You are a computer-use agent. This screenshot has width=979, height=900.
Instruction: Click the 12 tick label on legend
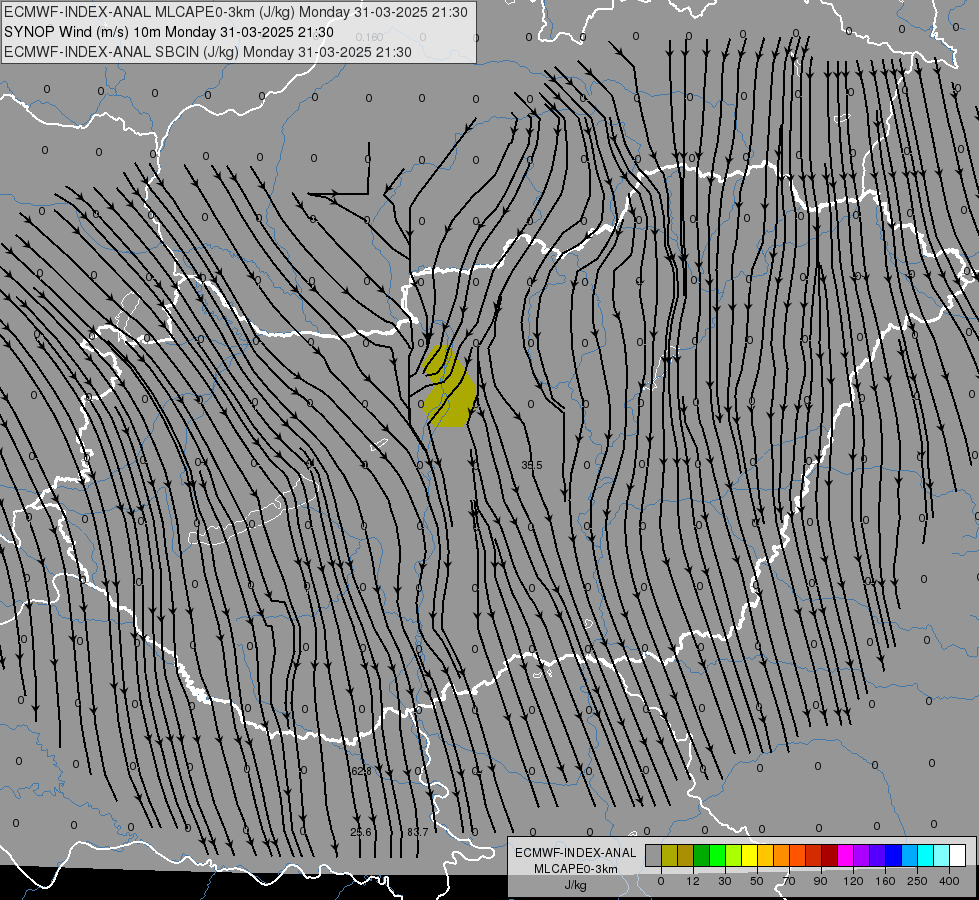pyautogui.click(x=693, y=881)
